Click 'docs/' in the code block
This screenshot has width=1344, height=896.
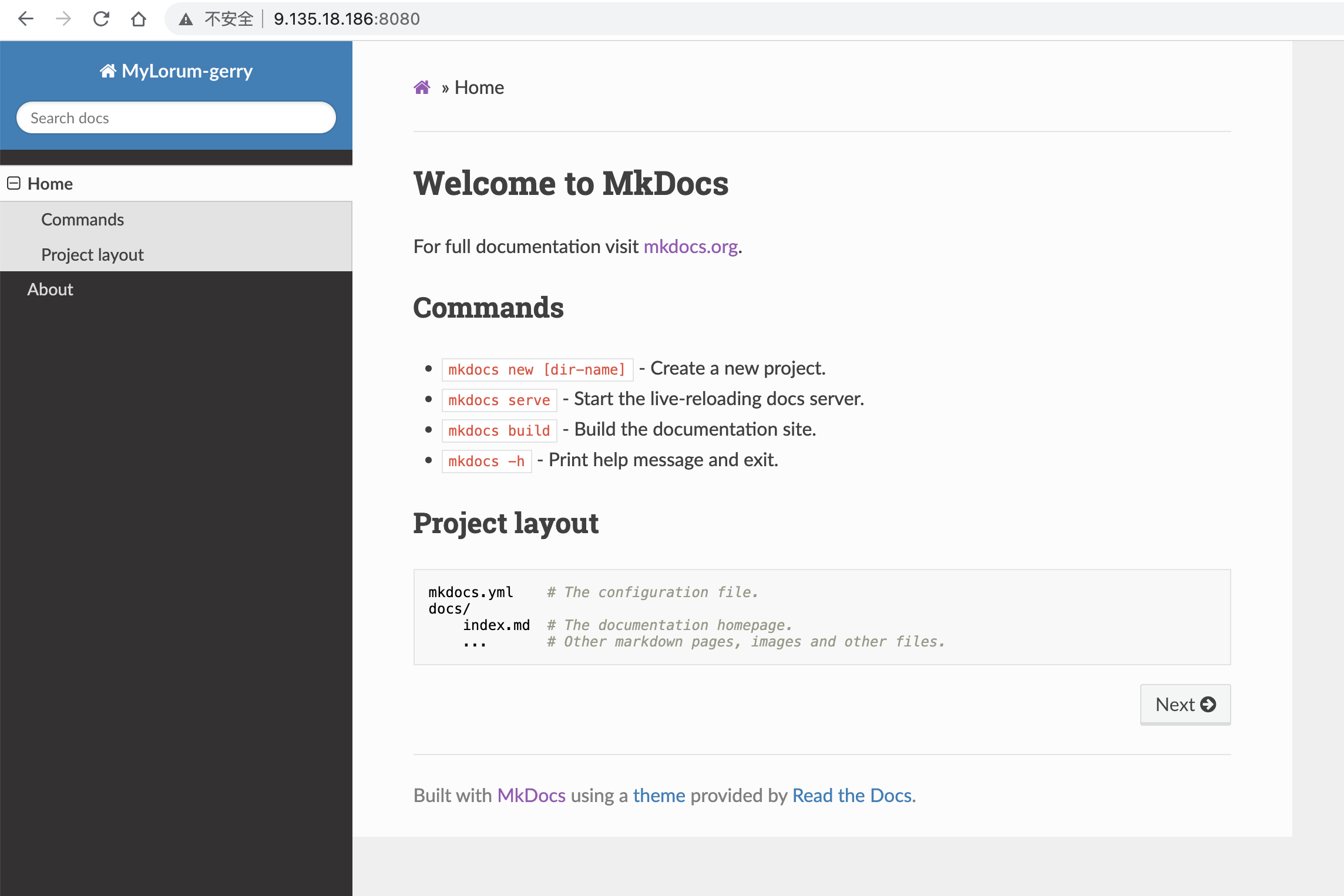point(449,609)
